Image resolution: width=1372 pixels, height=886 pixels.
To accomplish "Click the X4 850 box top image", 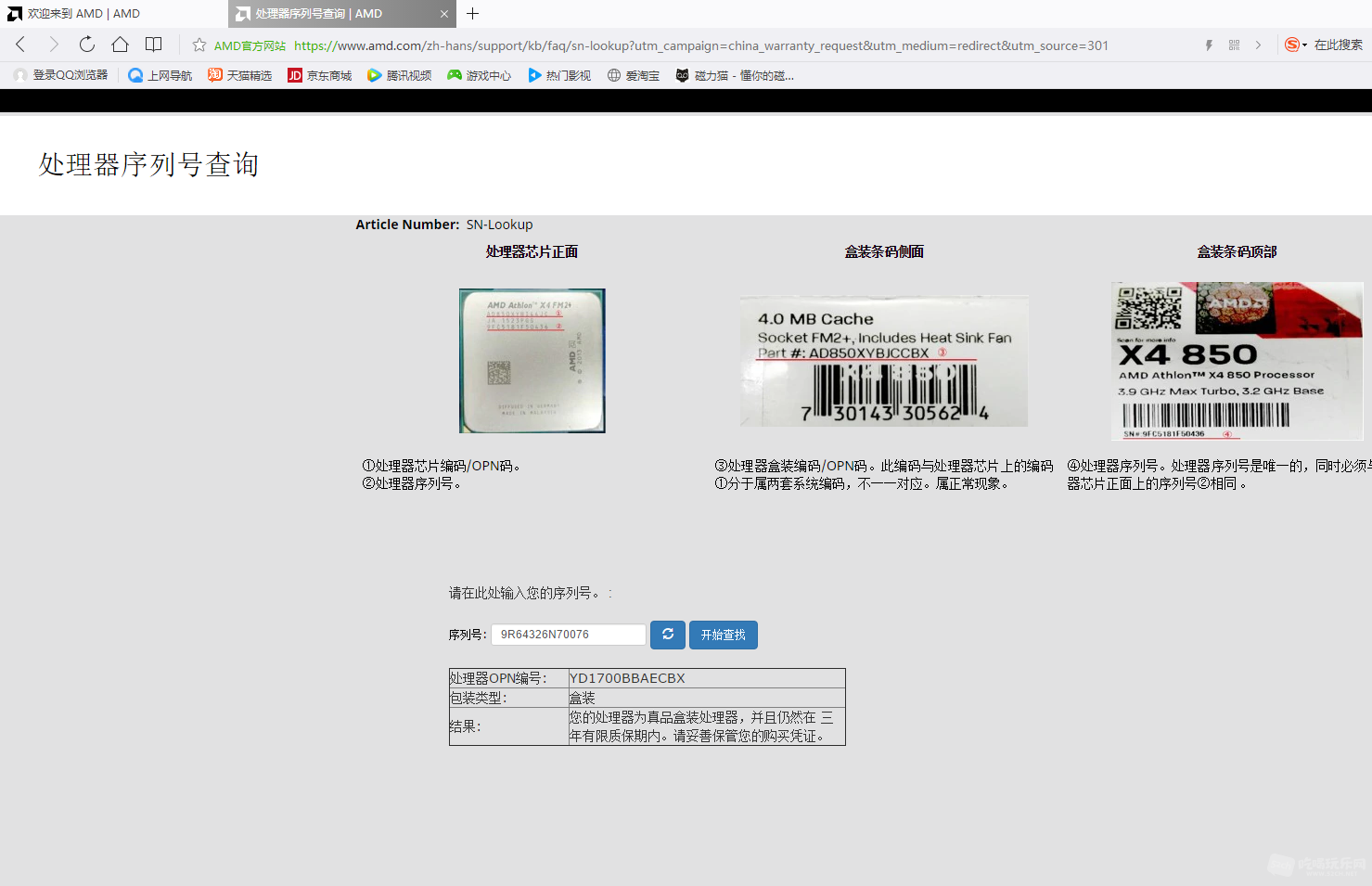I will tap(1237, 361).
